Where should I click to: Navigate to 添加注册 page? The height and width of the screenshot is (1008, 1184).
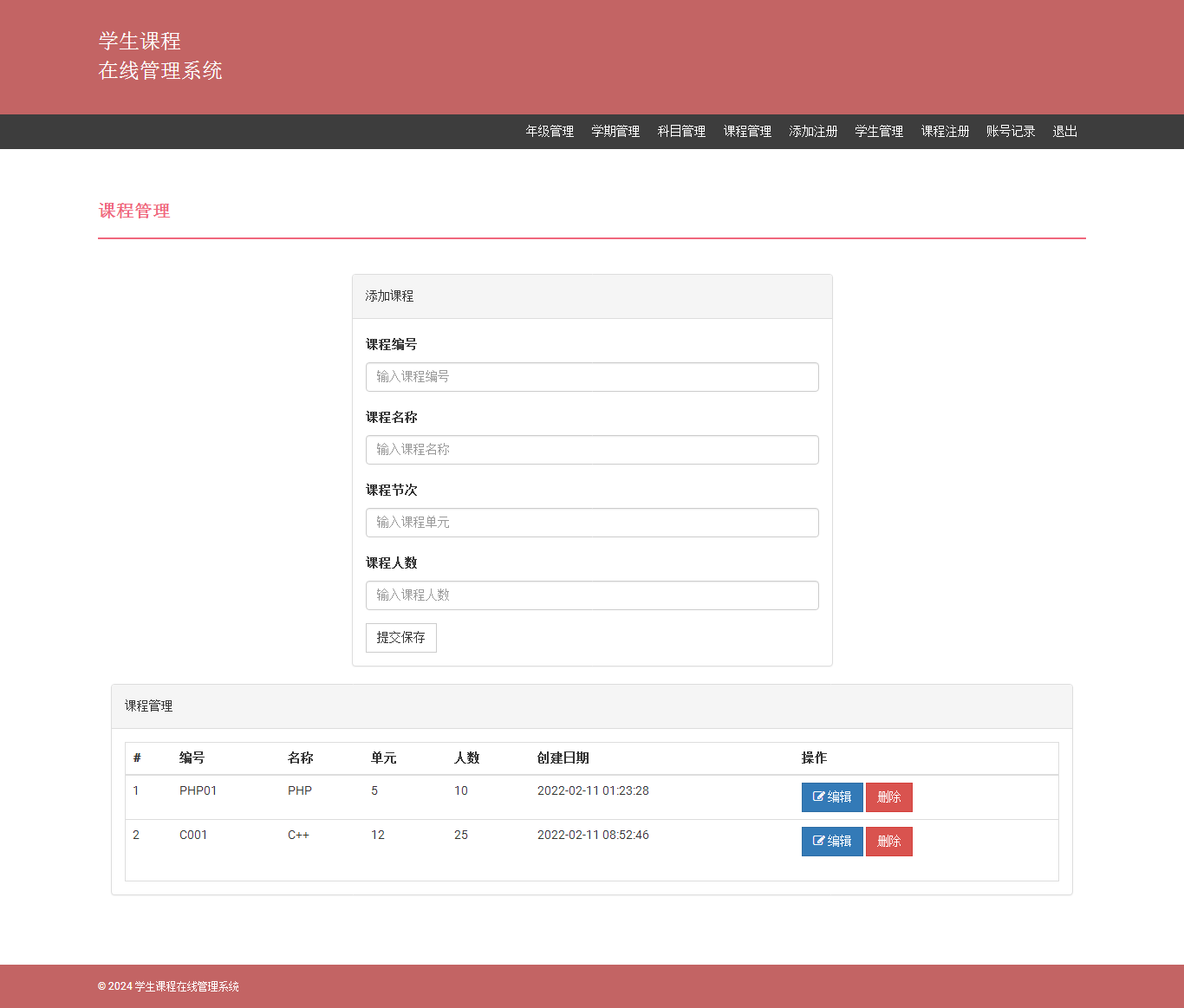pos(813,132)
